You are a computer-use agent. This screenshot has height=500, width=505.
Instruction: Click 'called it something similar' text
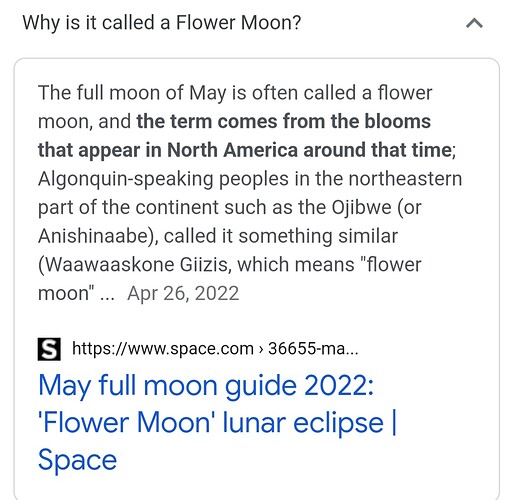click(x=281, y=236)
